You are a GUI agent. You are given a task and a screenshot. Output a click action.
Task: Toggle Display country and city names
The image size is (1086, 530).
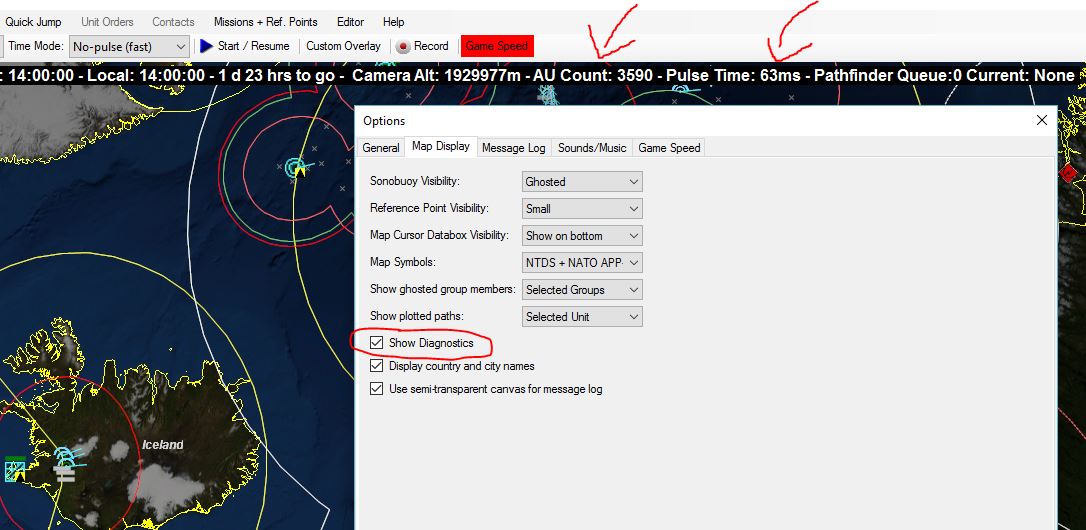[x=377, y=366]
